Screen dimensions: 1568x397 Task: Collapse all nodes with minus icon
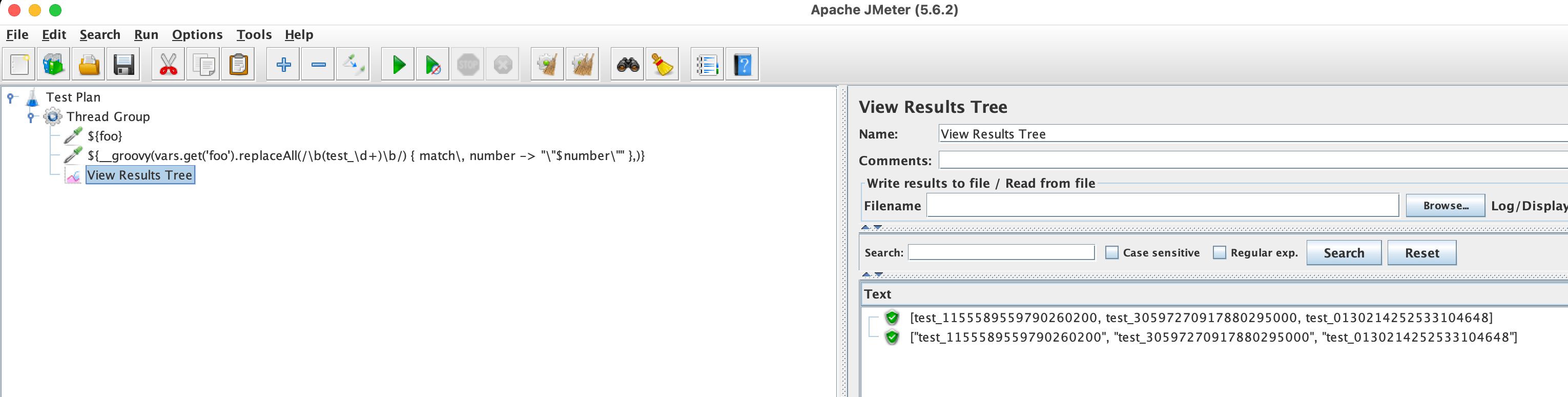tap(318, 65)
